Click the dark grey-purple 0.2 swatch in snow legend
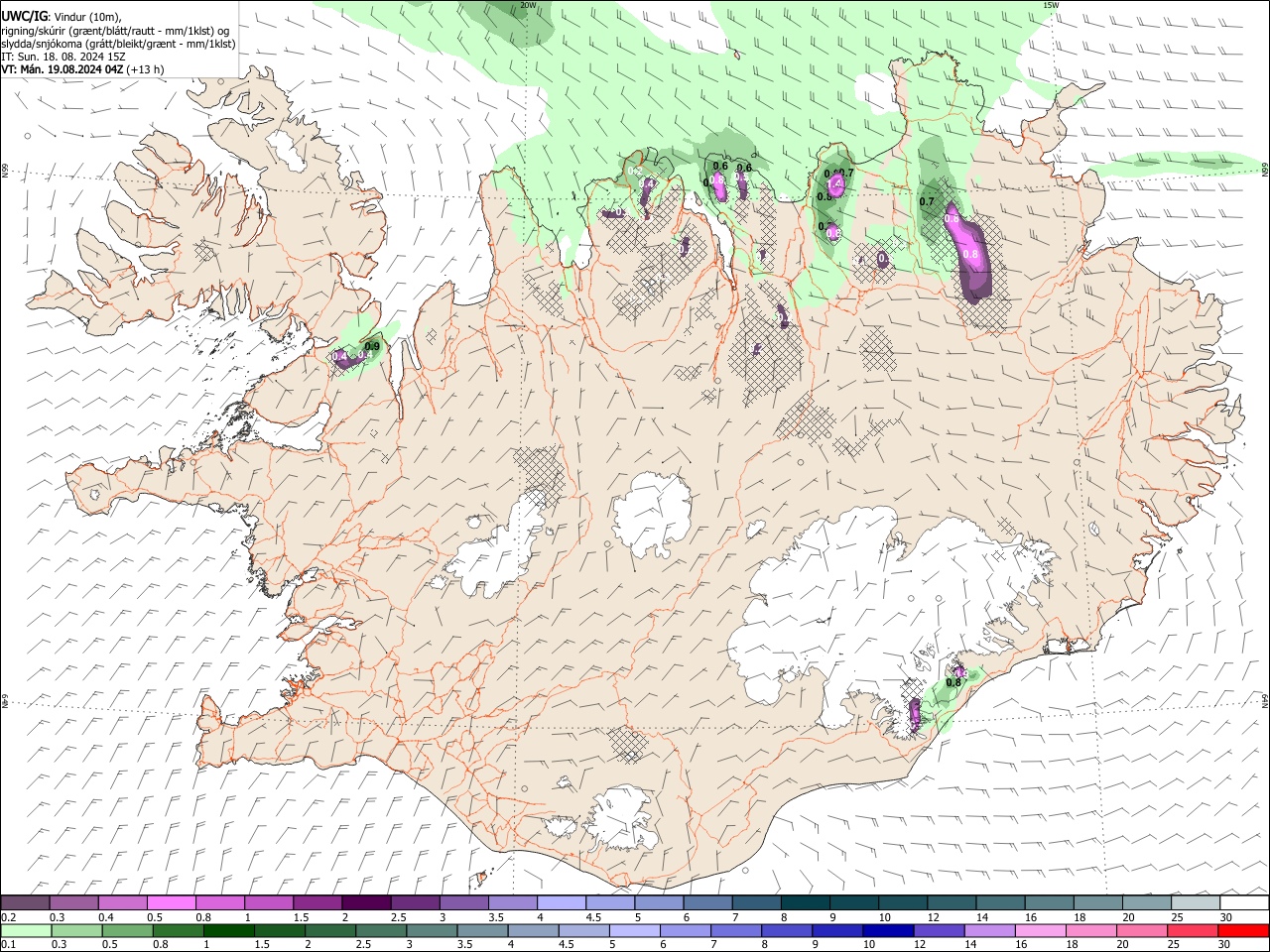This screenshot has width=1270, height=952. point(25,903)
